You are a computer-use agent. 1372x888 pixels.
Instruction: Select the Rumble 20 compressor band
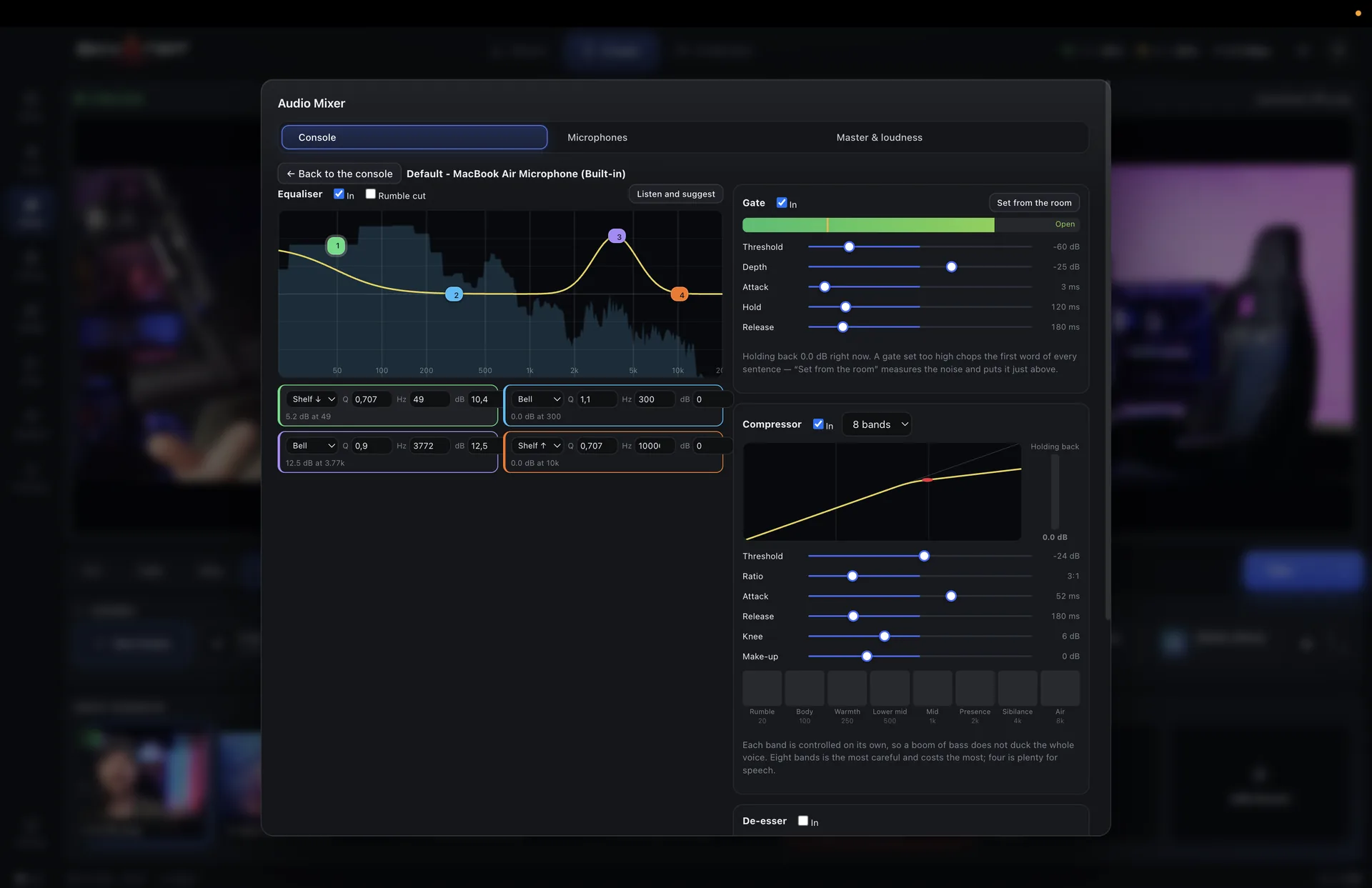click(762, 688)
